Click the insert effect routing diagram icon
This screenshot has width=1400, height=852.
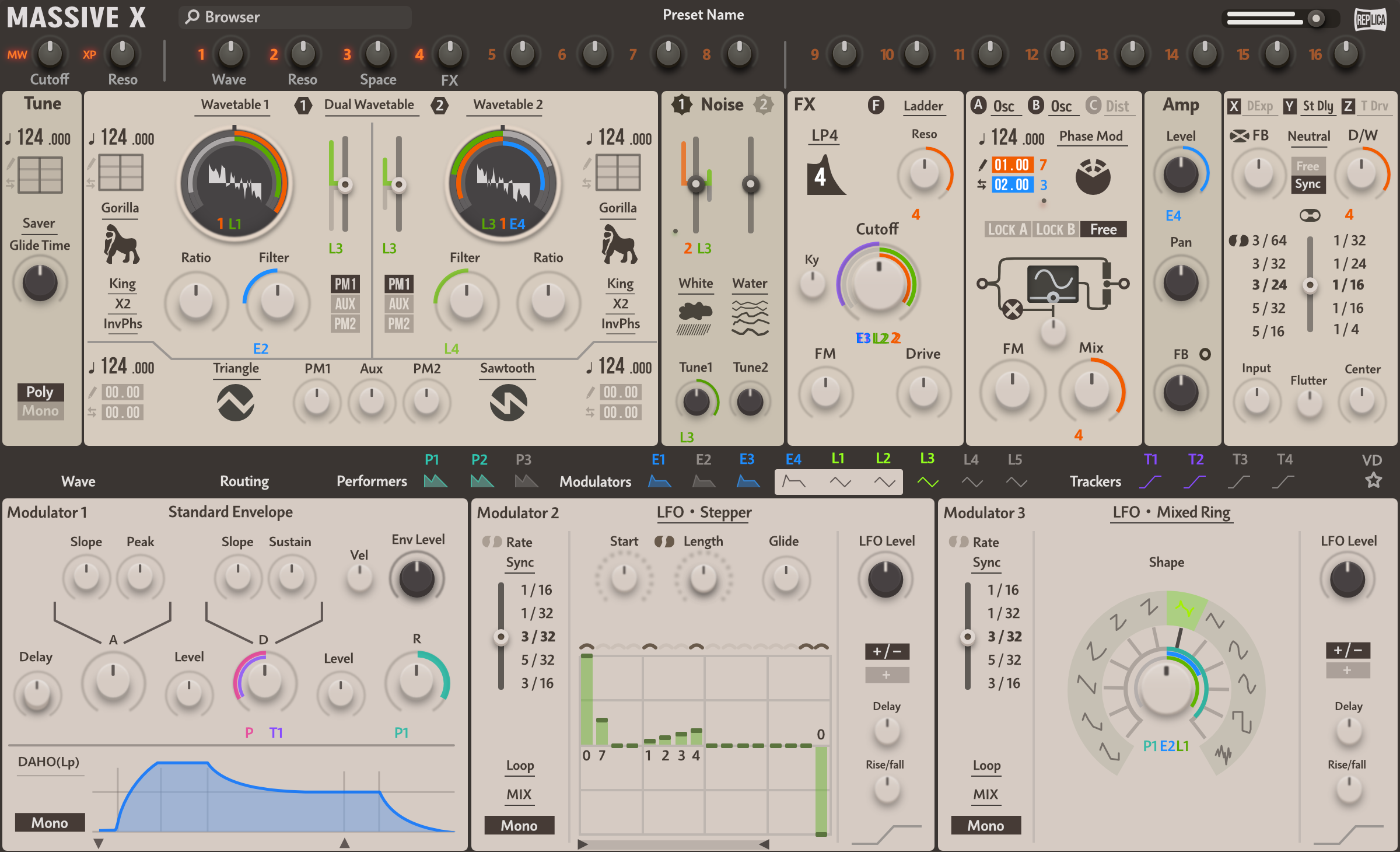[1053, 288]
